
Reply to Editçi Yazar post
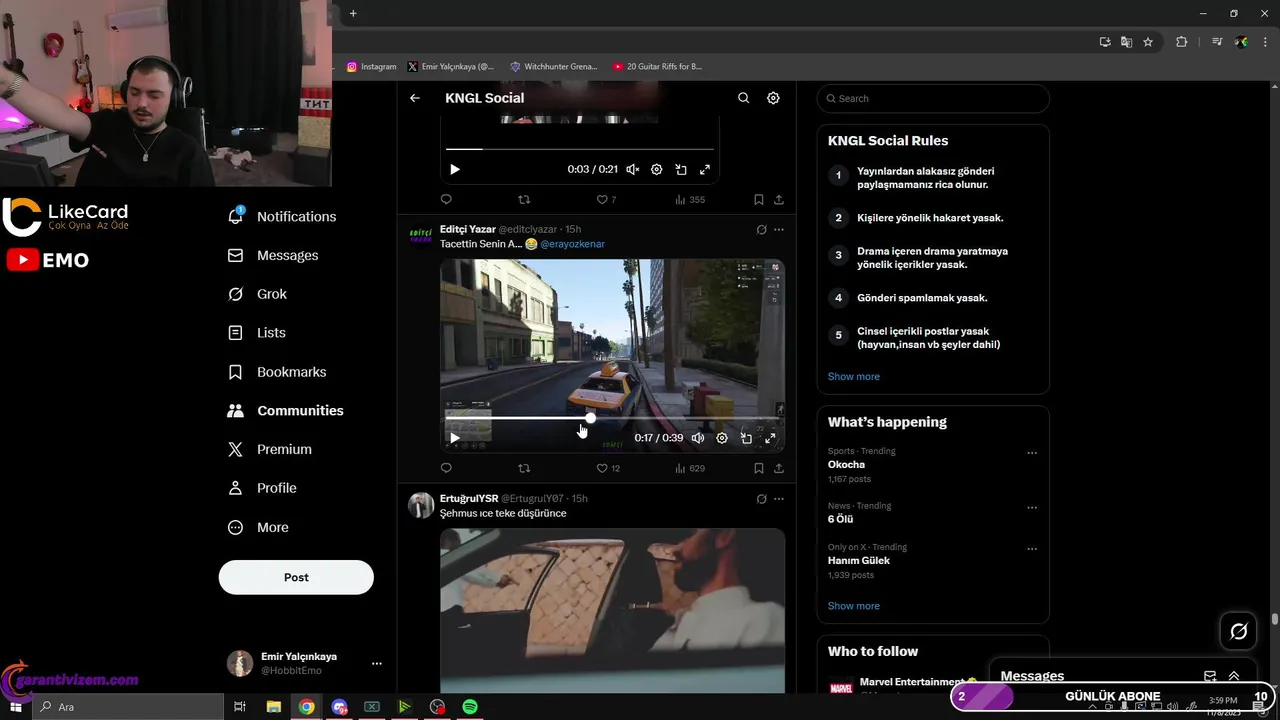[446, 468]
